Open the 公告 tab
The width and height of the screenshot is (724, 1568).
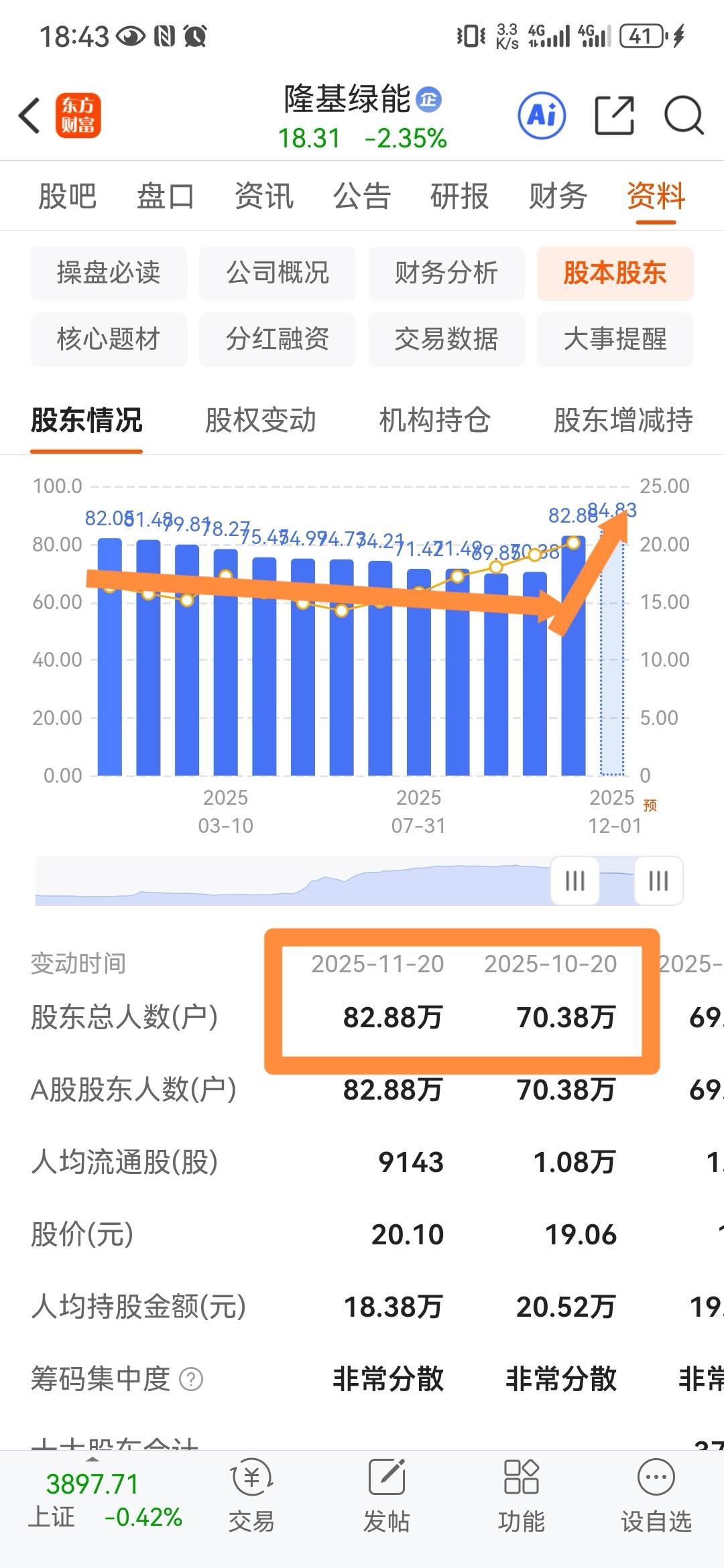(361, 196)
